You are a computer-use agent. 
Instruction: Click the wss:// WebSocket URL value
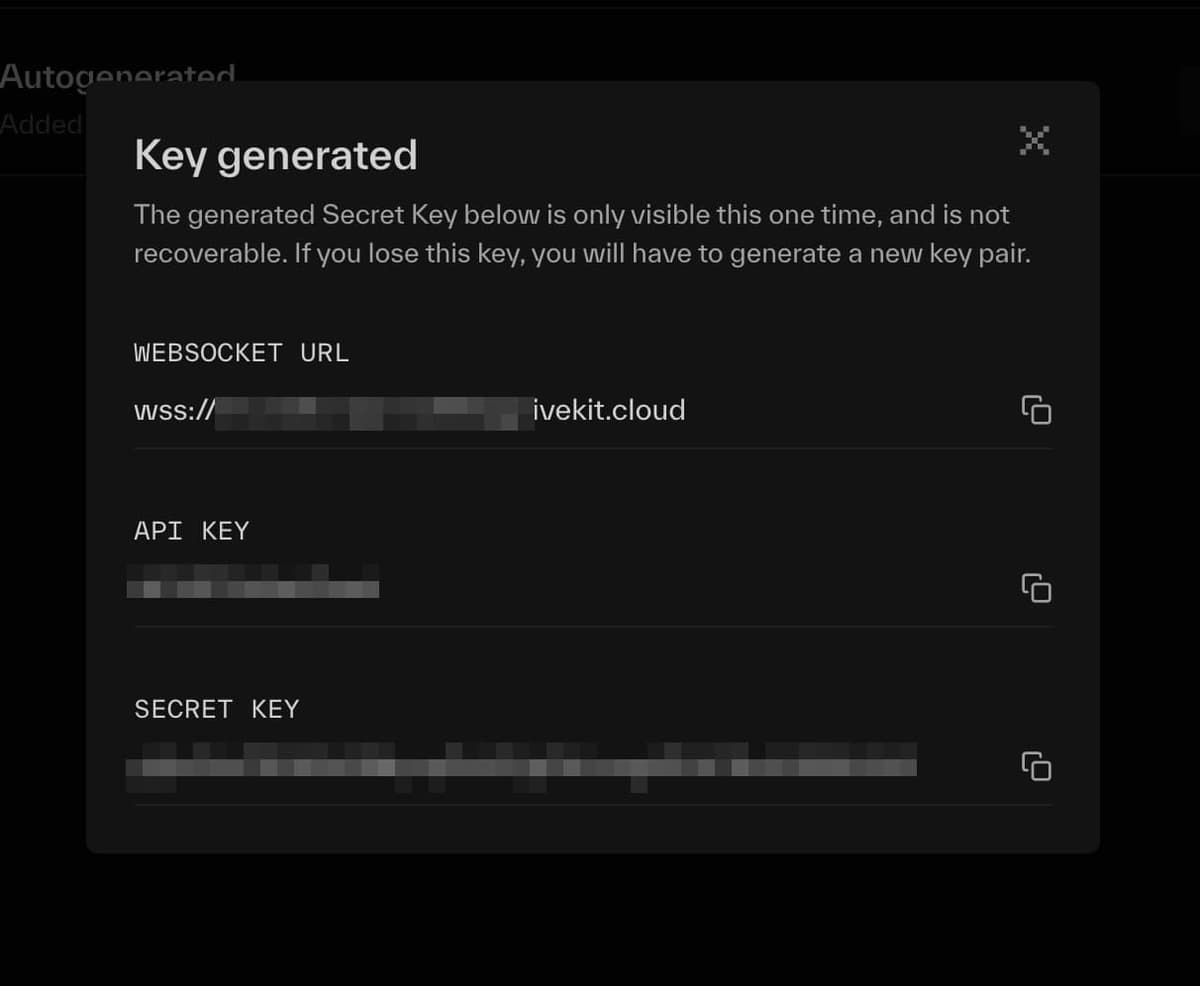[409, 411]
